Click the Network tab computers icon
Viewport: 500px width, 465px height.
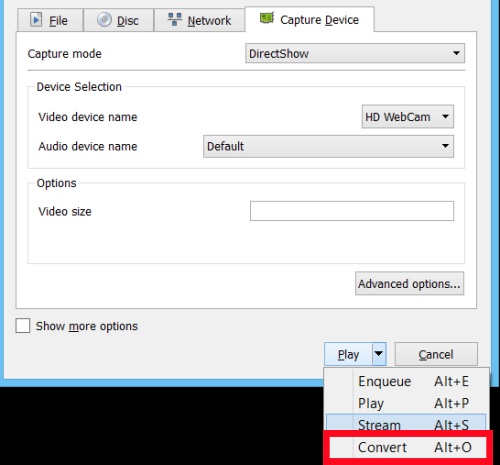pos(174,19)
